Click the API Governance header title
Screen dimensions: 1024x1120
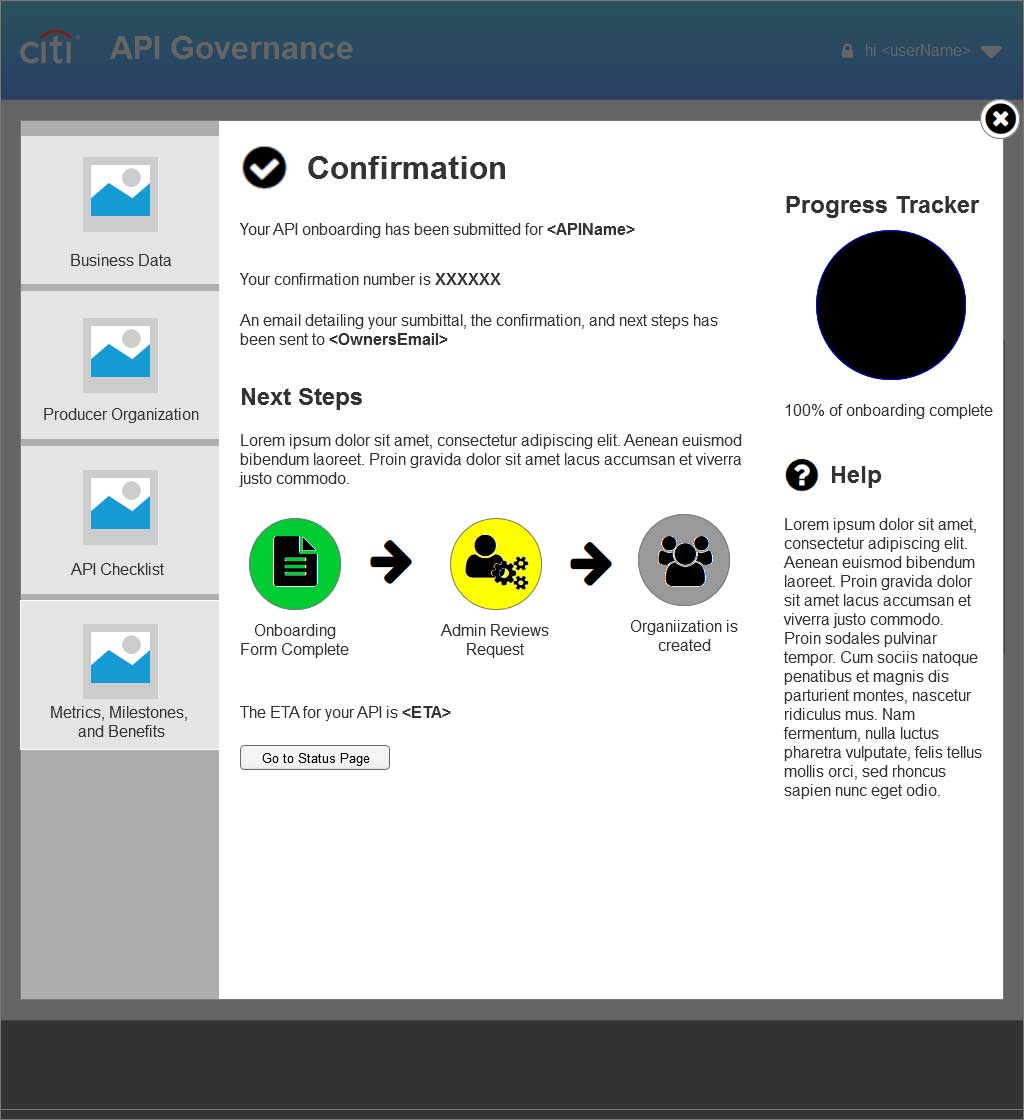pyautogui.click(x=231, y=48)
